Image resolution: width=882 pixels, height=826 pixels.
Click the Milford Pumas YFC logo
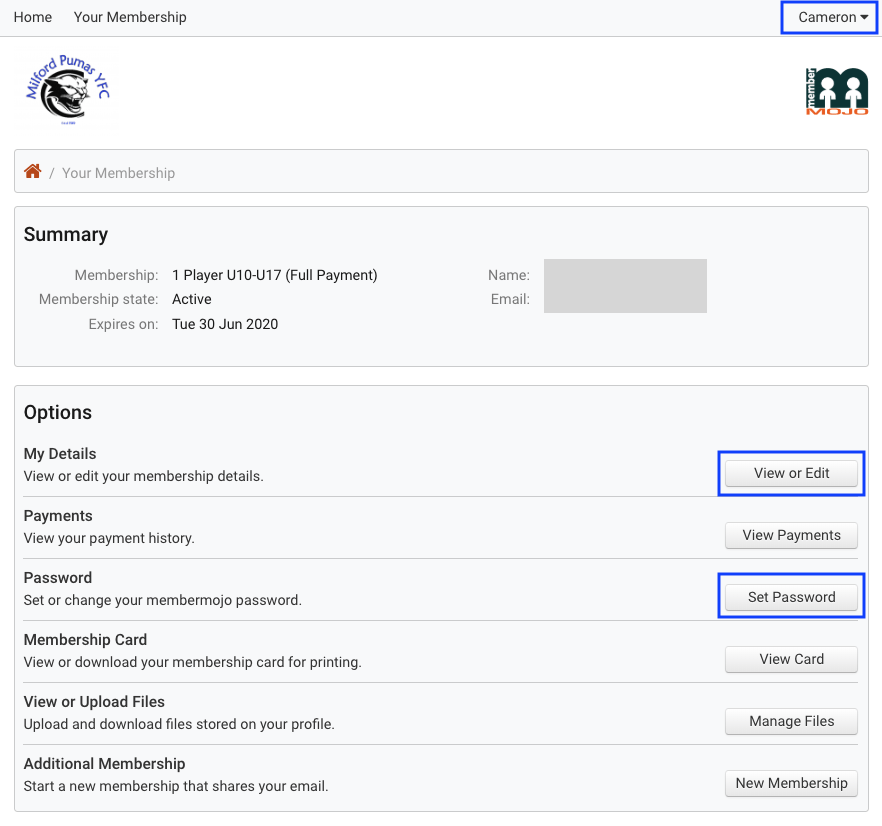pos(68,91)
